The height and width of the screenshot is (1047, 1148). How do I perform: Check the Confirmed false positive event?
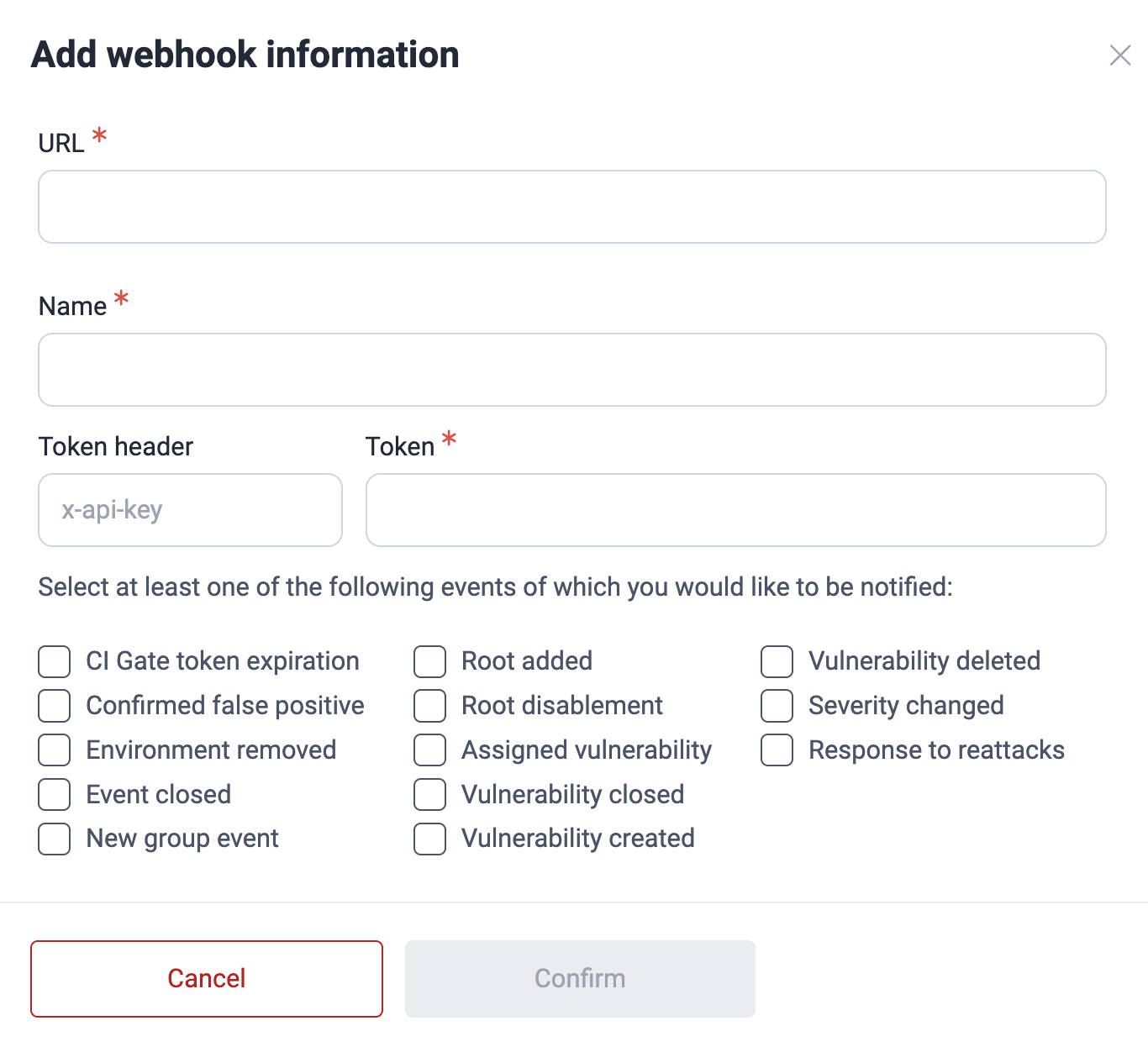pyautogui.click(x=54, y=706)
